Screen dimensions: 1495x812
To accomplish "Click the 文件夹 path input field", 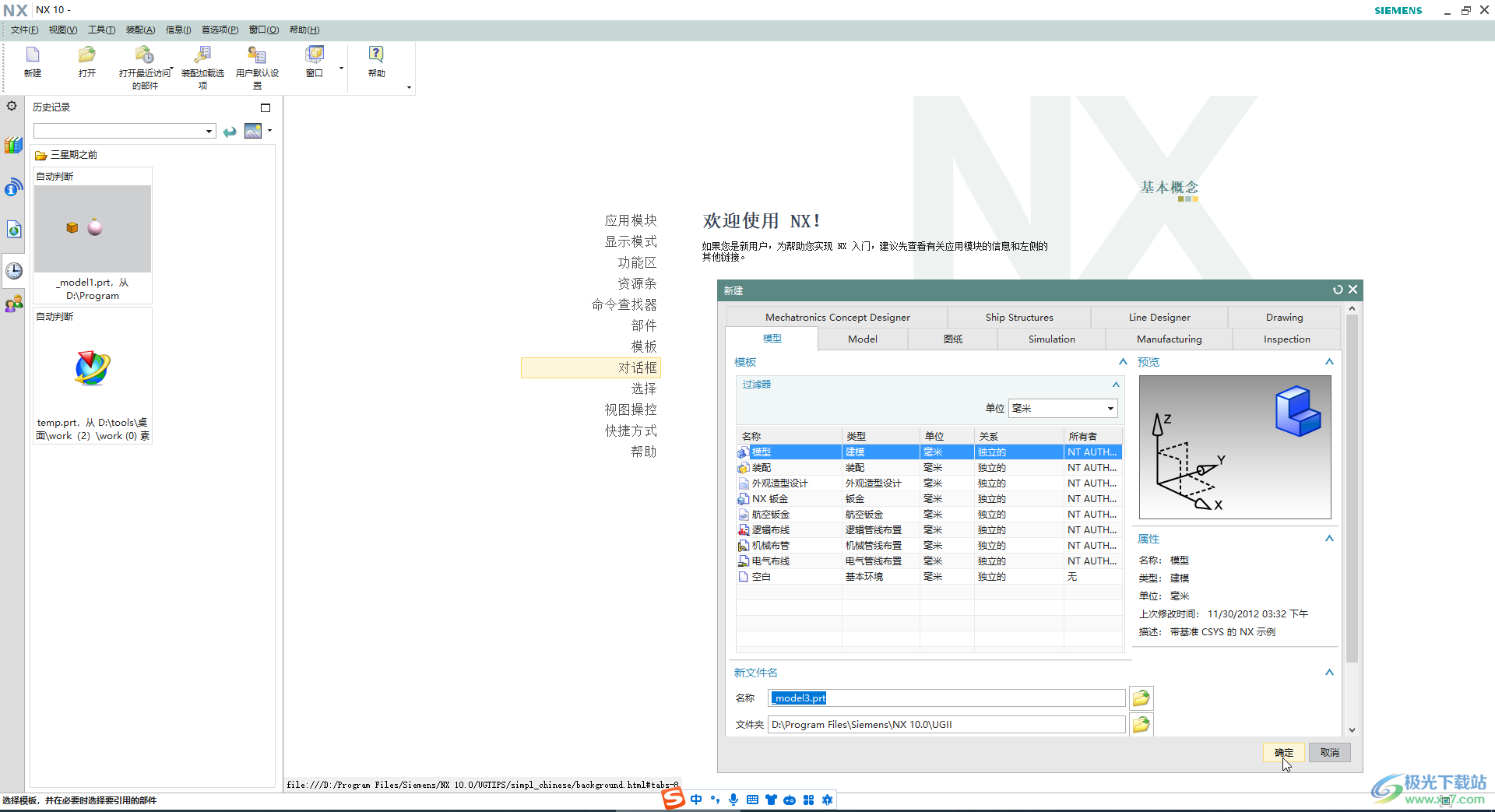I will [x=947, y=725].
